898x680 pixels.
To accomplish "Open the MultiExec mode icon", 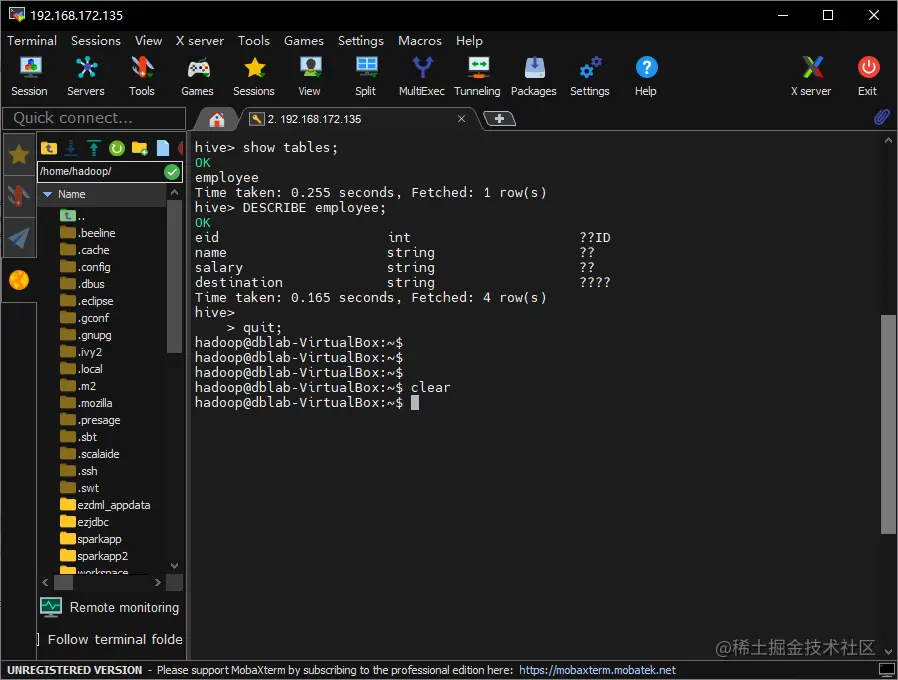I will [x=422, y=76].
